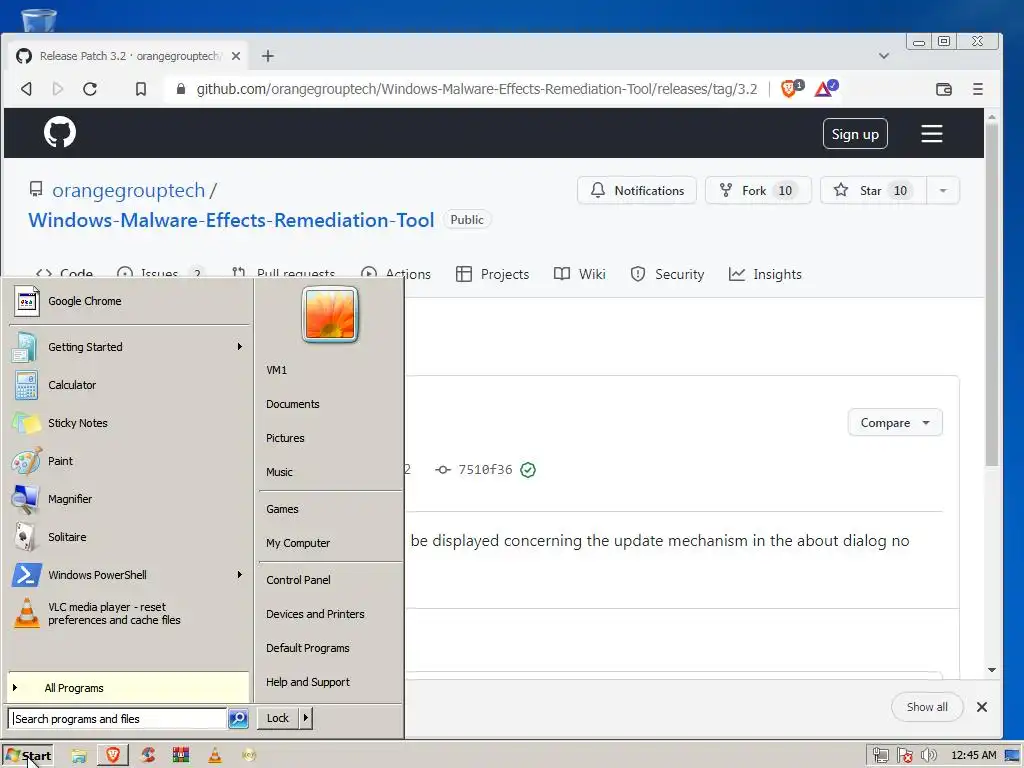Open the browser main menu icon
The image size is (1024, 768).
coord(978,89)
